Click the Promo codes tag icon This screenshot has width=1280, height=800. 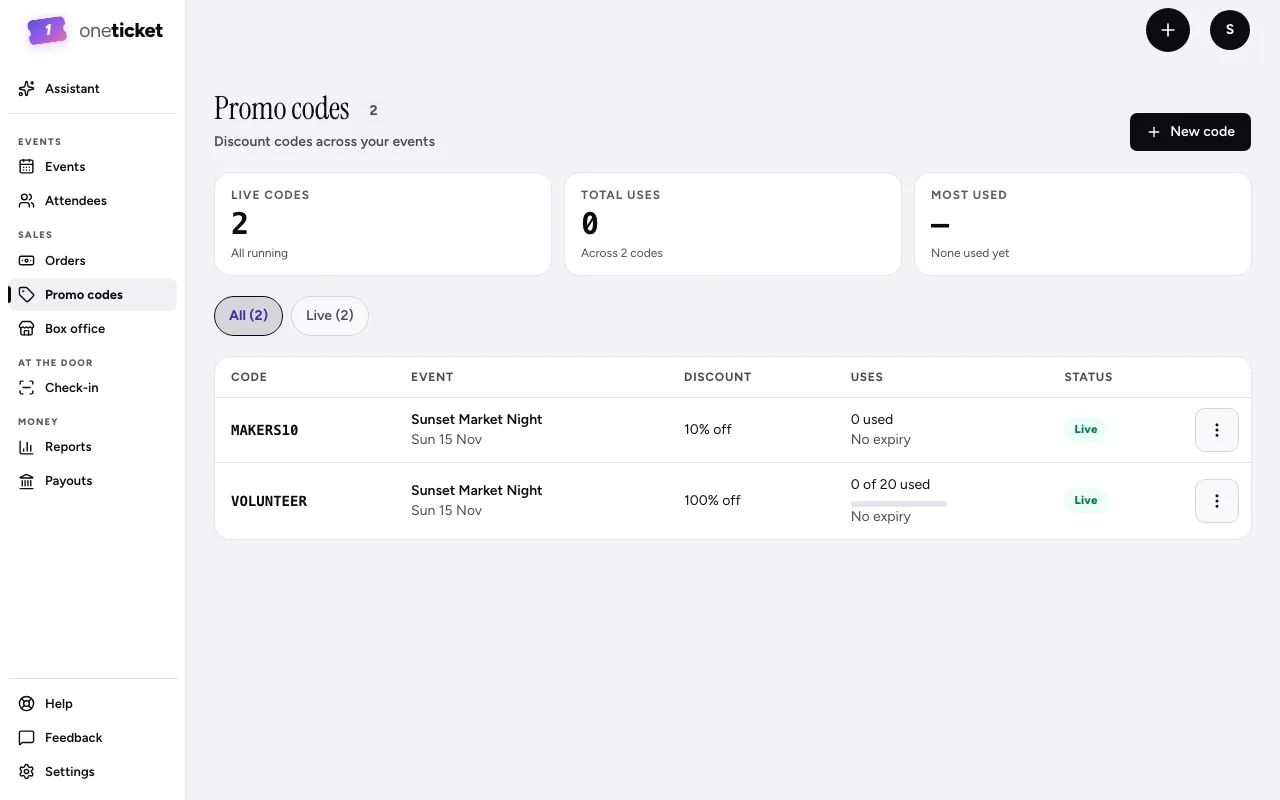click(x=27, y=295)
